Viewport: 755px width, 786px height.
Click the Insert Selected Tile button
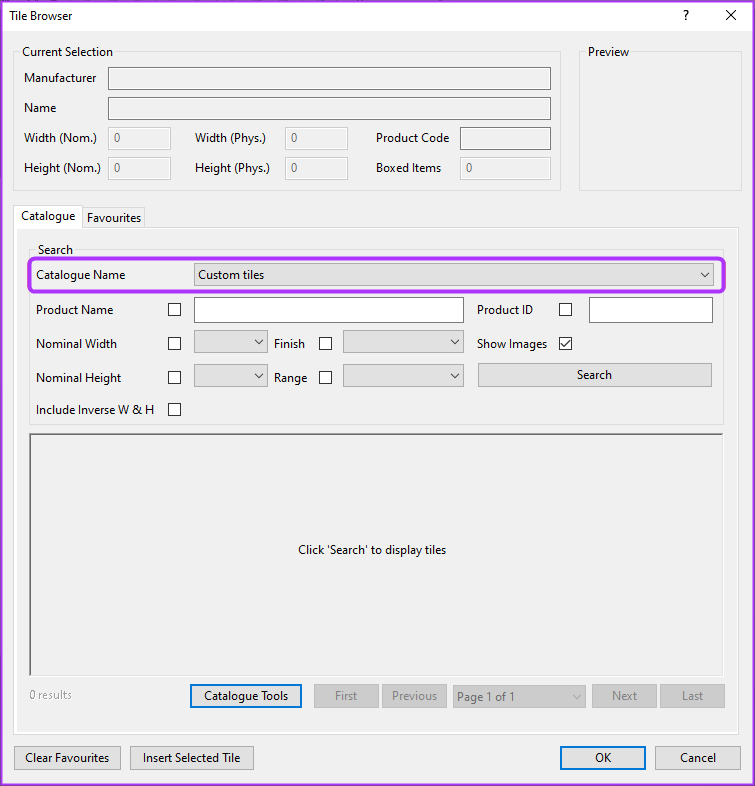pos(191,758)
